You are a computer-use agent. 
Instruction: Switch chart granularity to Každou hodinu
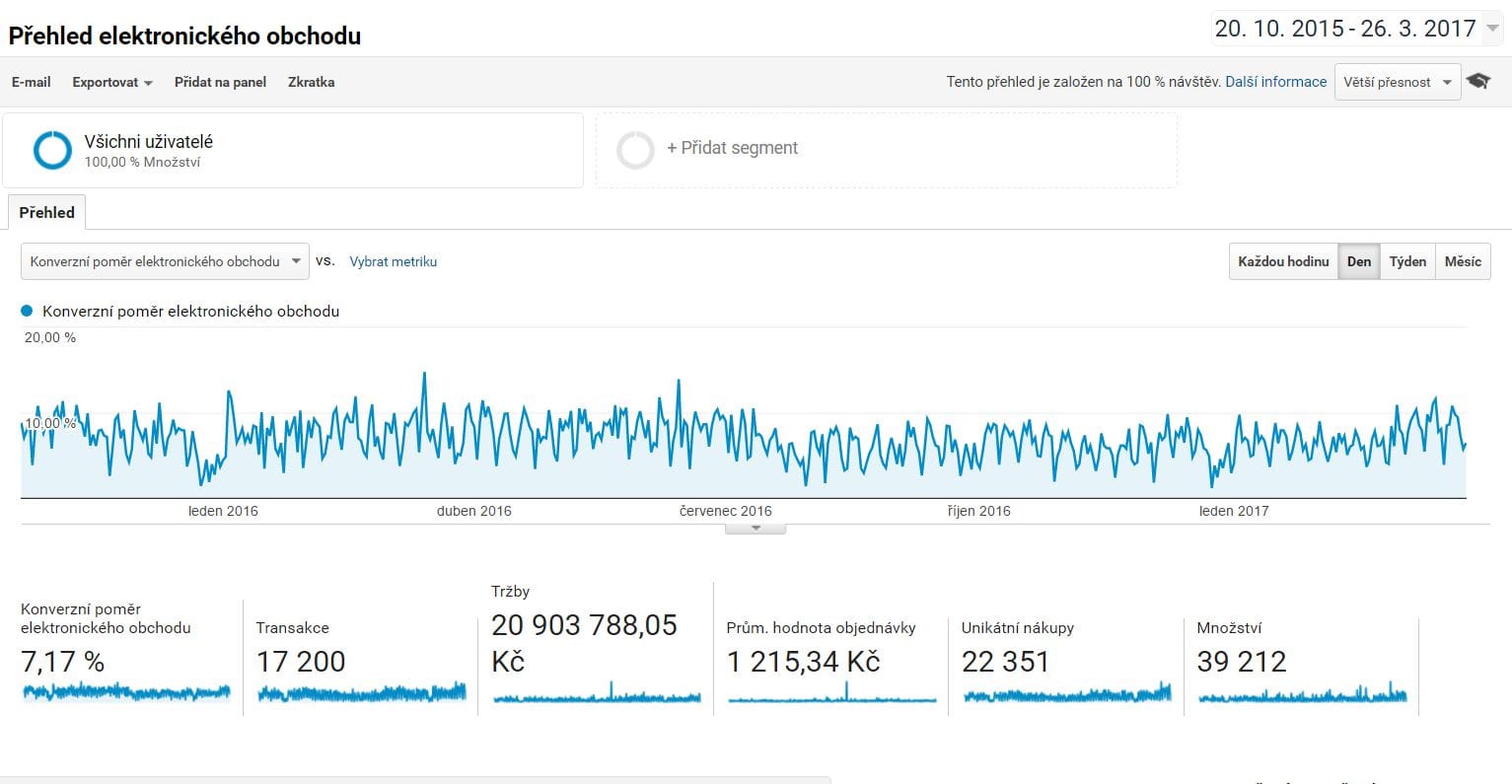[x=1283, y=261]
